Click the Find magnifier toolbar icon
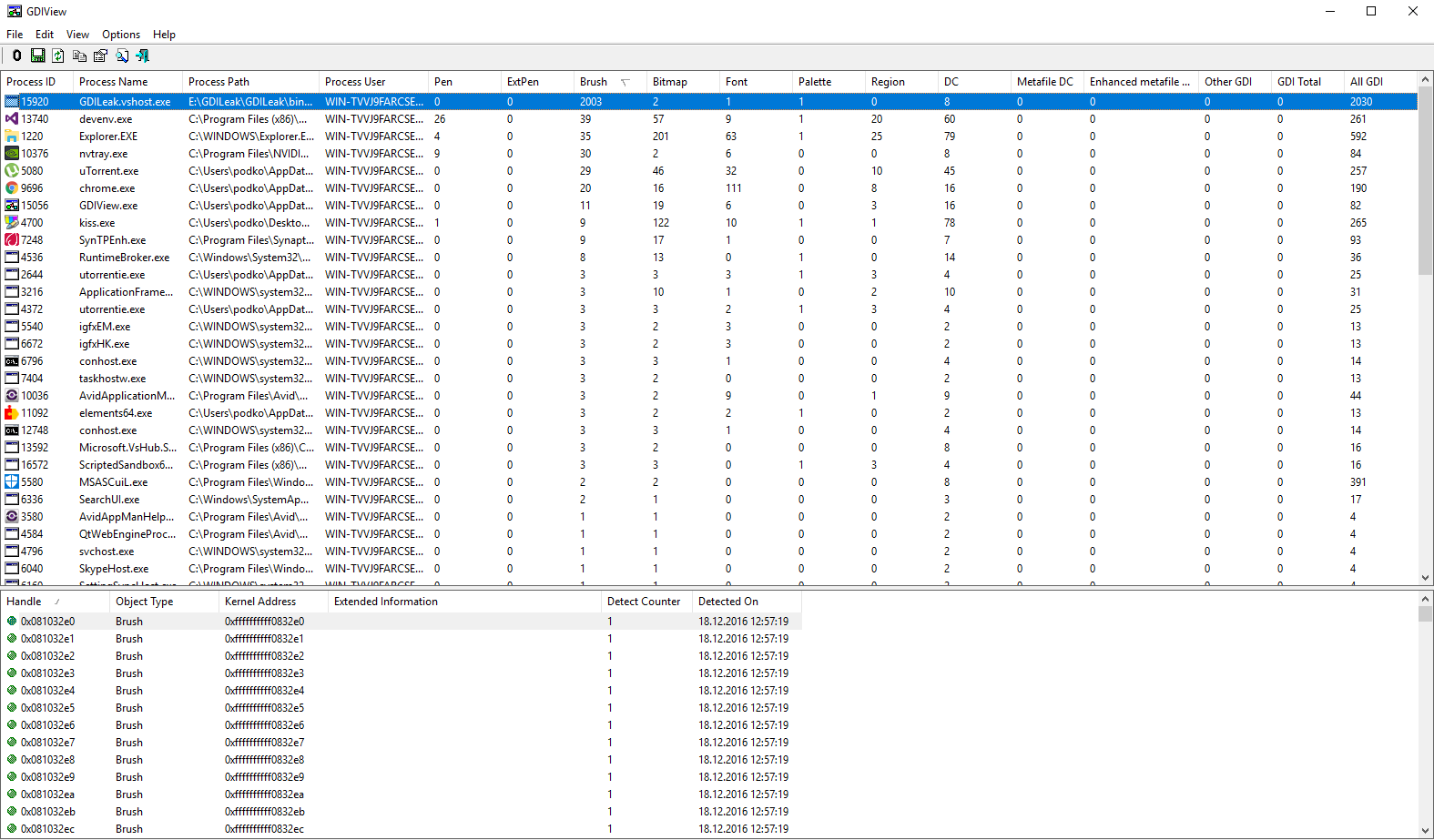This screenshot has height=840, width=1434. (121, 56)
